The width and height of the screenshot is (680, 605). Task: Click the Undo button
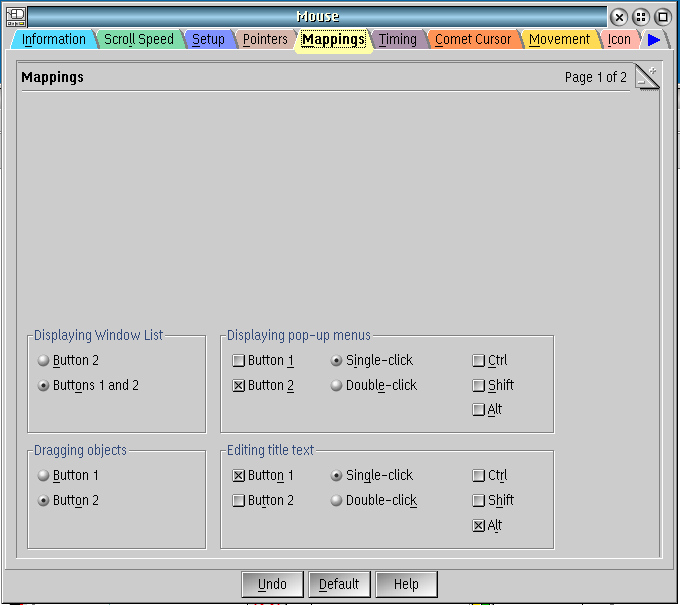coord(272,584)
